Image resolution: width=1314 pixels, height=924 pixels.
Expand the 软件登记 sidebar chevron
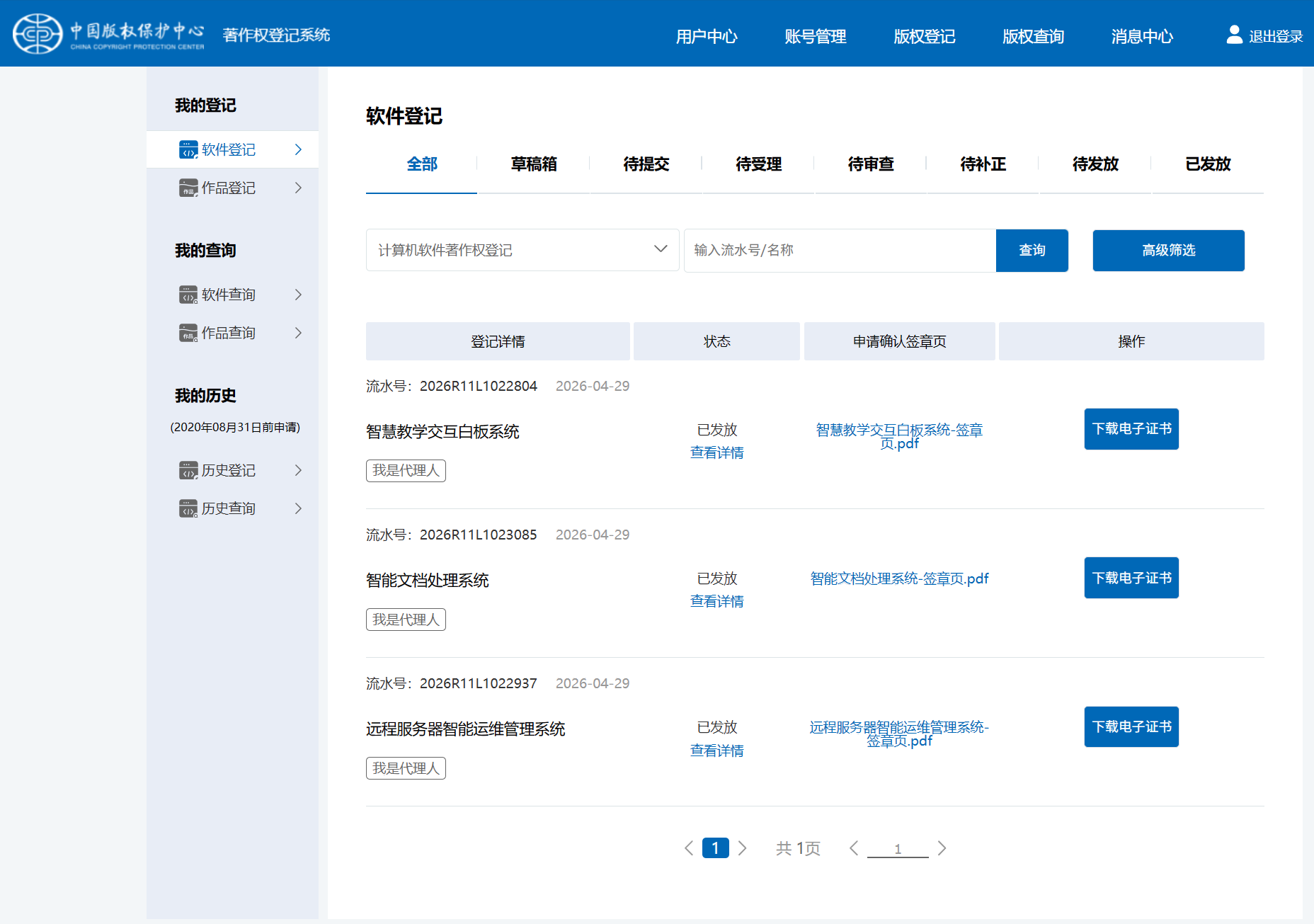click(298, 149)
